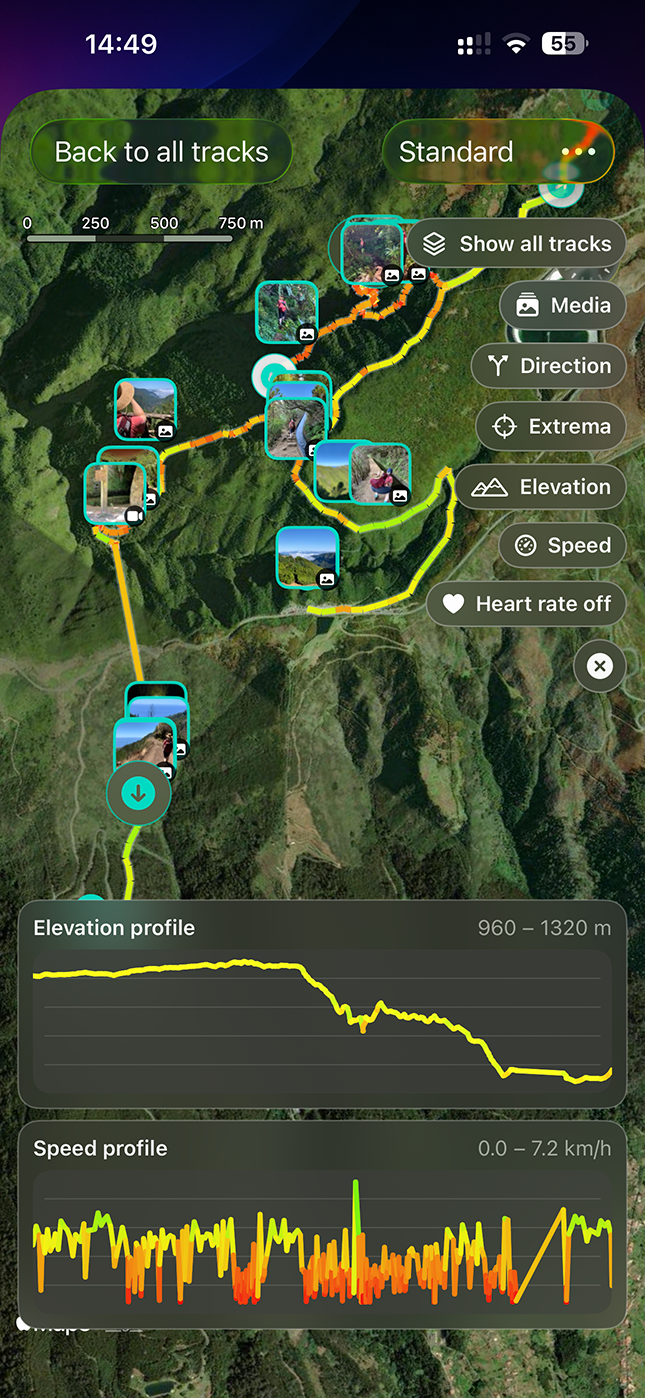Tap the Media photo icon

coord(527,305)
